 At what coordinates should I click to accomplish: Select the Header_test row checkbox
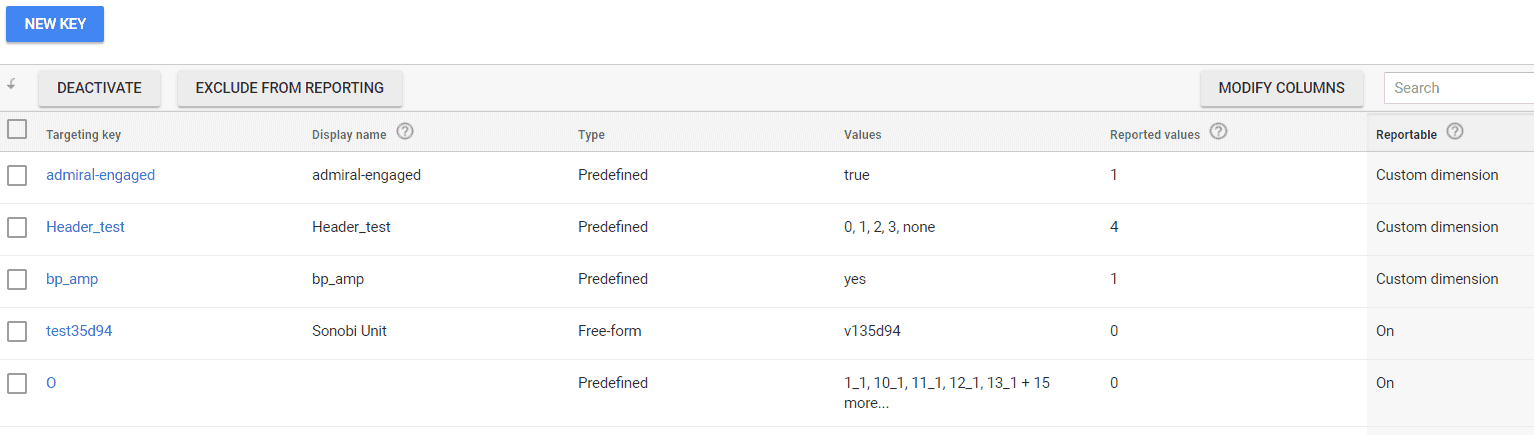coord(17,227)
